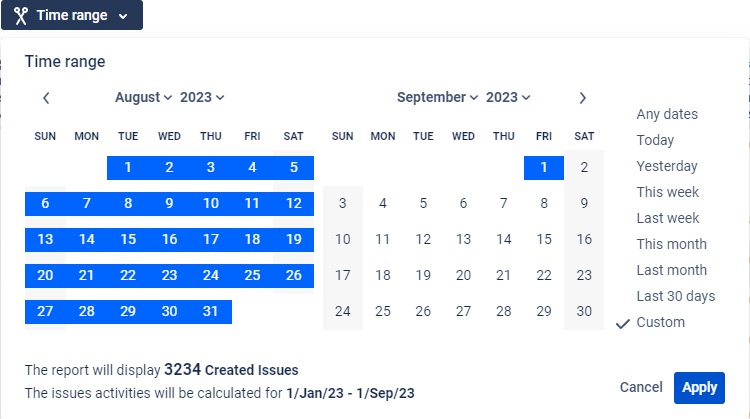This screenshot has height=419, width=750.
Task: Open the September month dropdown
Action: [437, 98]
